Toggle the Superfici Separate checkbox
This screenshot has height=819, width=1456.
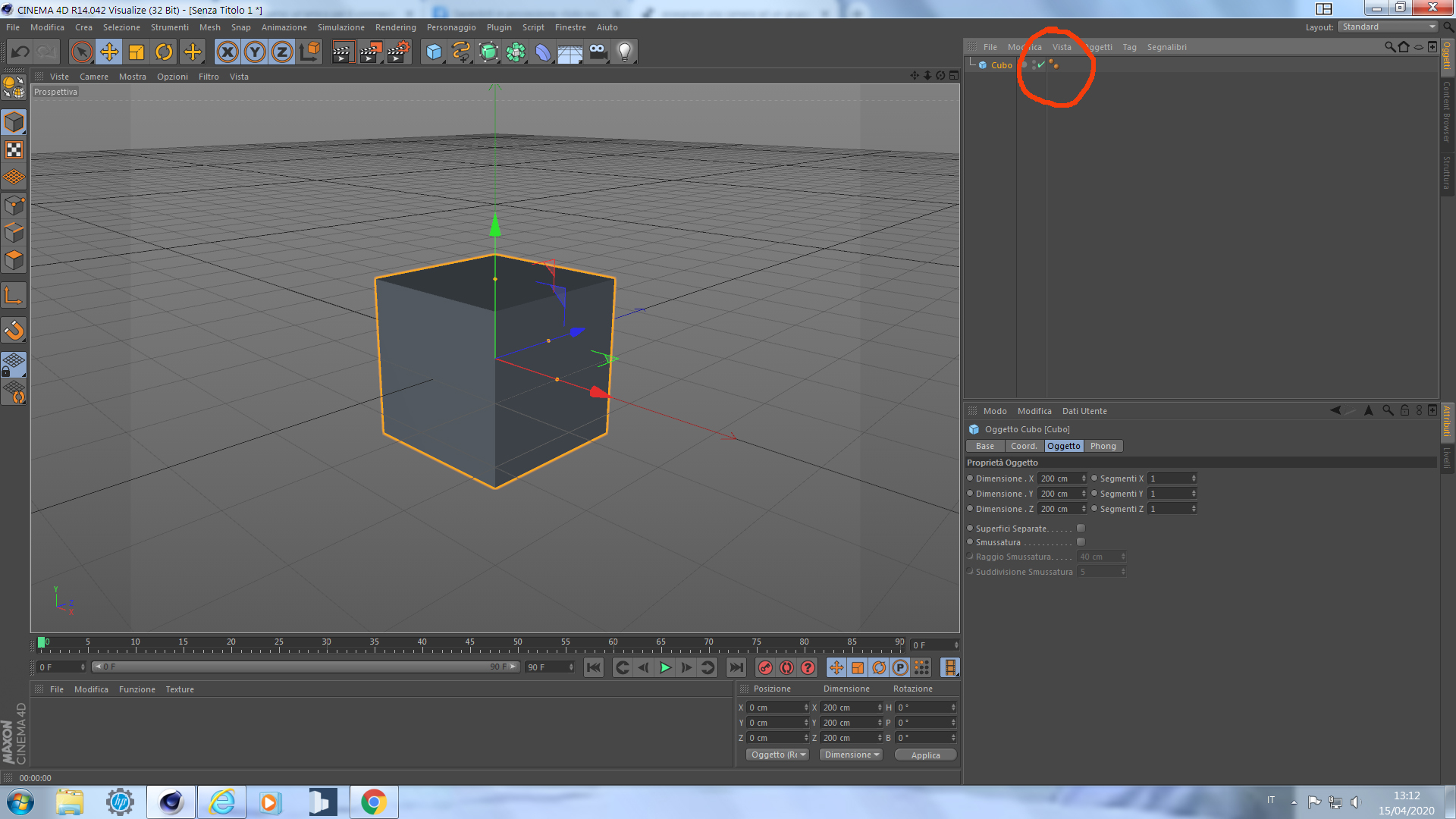[x=1081, y=528]
